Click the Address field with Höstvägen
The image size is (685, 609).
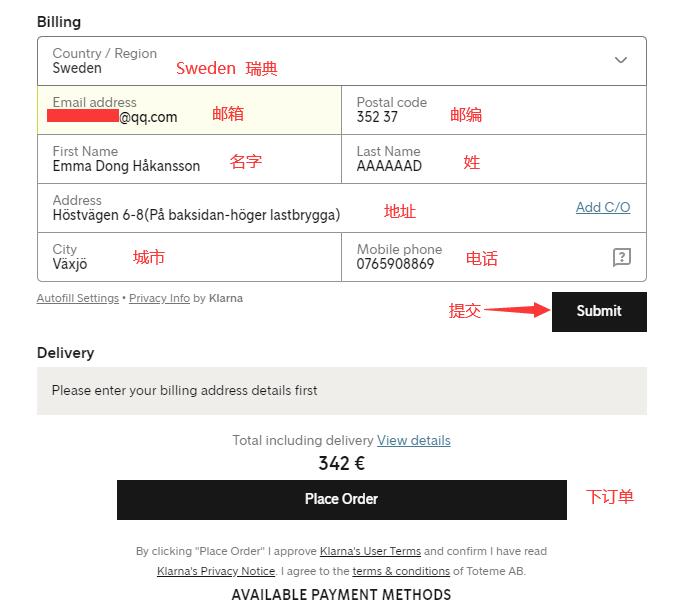(300, 208)
